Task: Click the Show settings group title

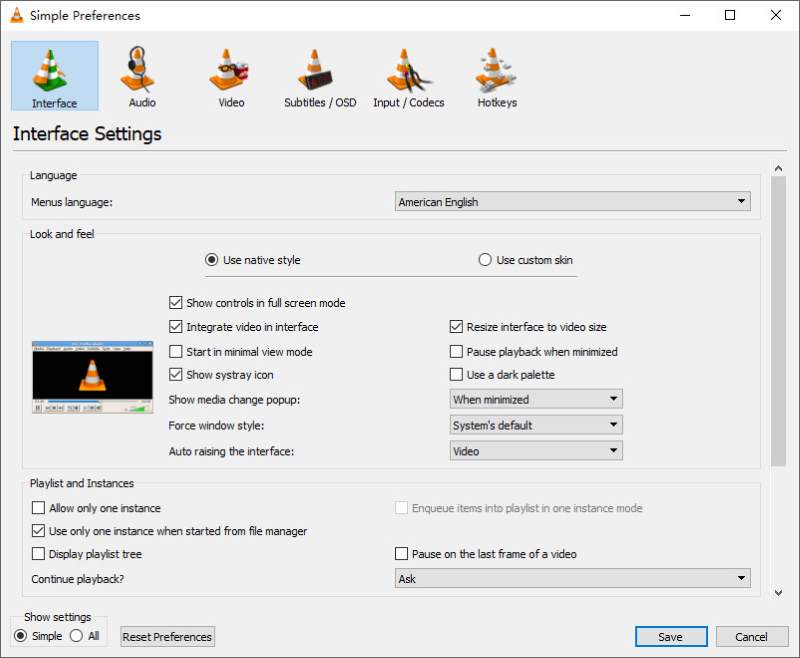Action: point(58,617)
